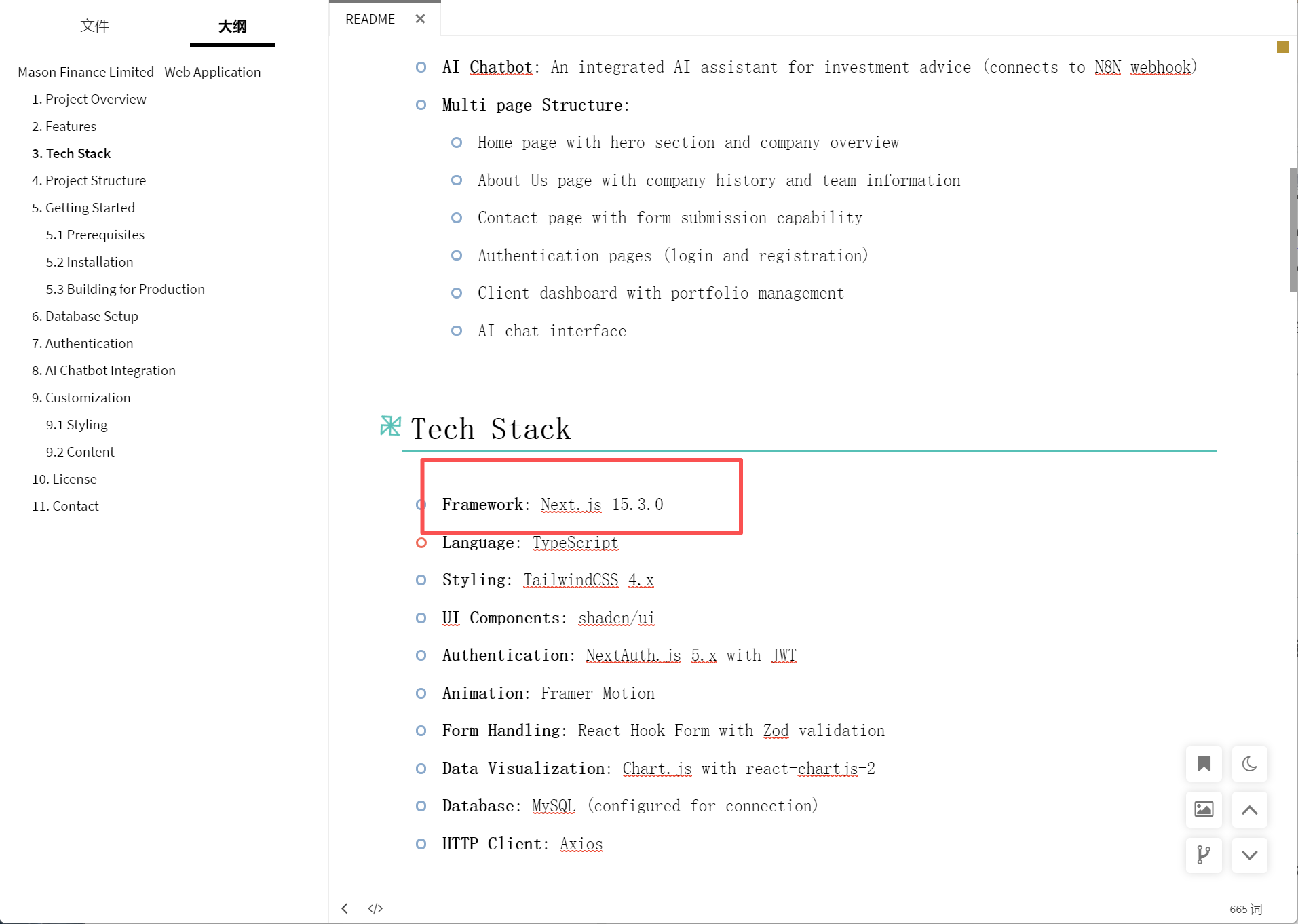
Task: Go to 5.3 Building for Production
Action: click(x=126, y=289)
